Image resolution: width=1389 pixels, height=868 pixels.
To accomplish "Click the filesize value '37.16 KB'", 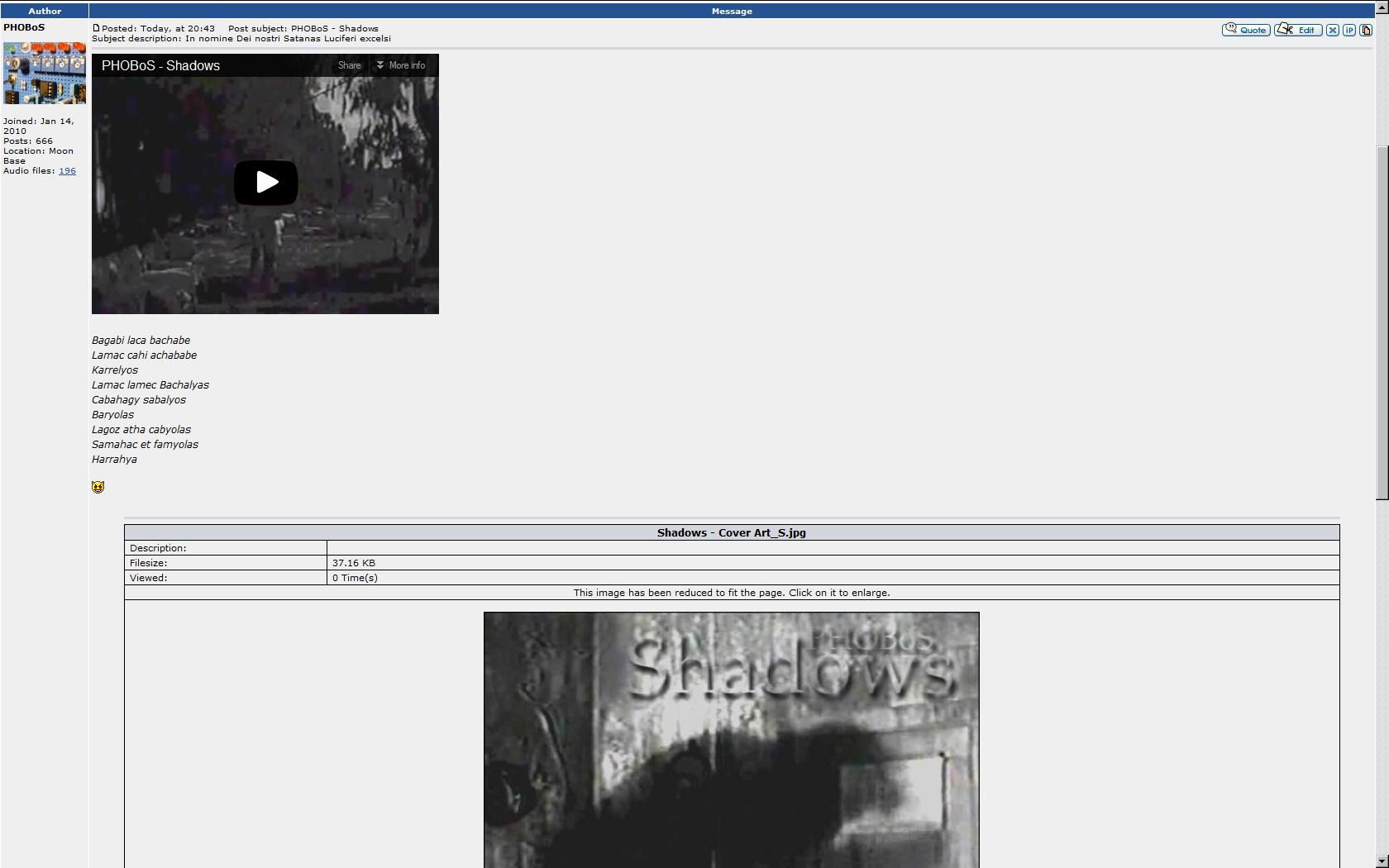I will click(354, 563).
